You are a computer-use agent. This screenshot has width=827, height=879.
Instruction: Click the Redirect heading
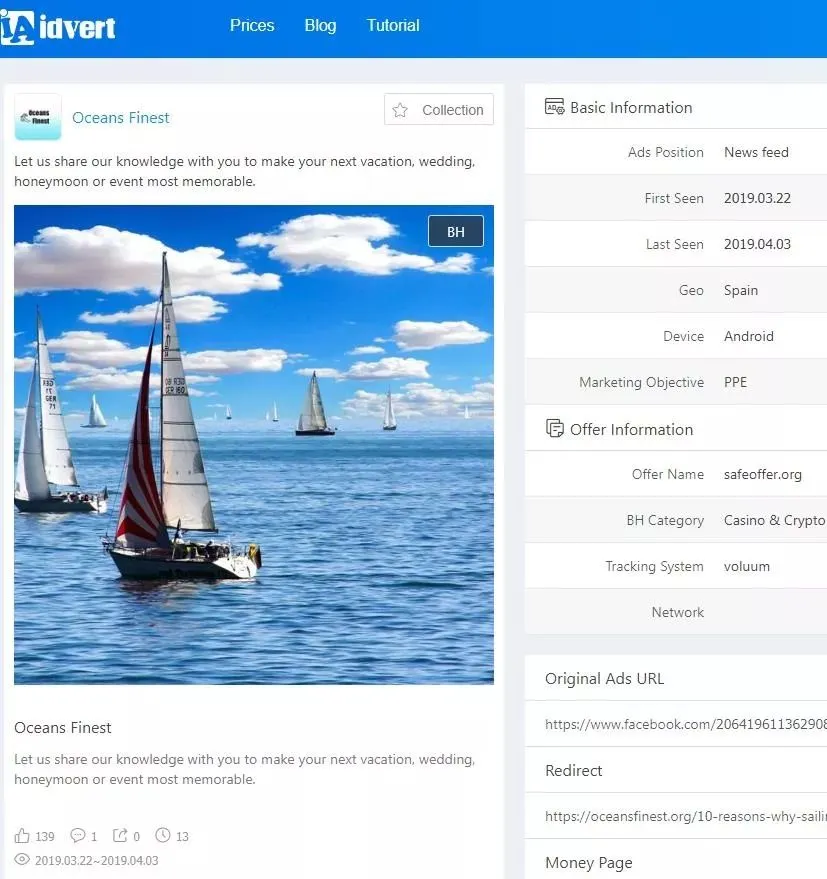point(574,771)
